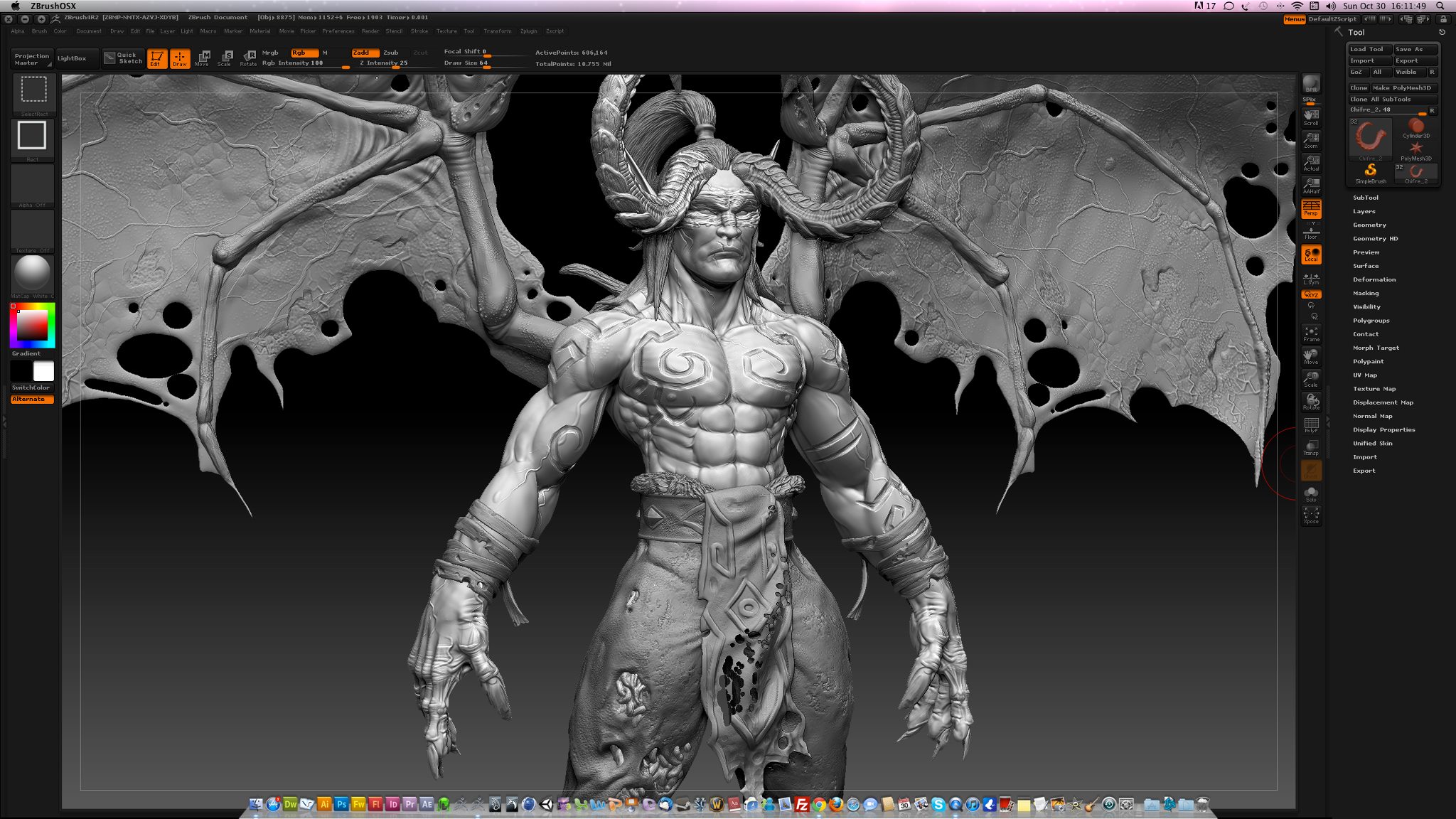This screenshot has height=819, width=1456.
Task: Launch Skype from the Dock
Action: (x=938, y=804)
